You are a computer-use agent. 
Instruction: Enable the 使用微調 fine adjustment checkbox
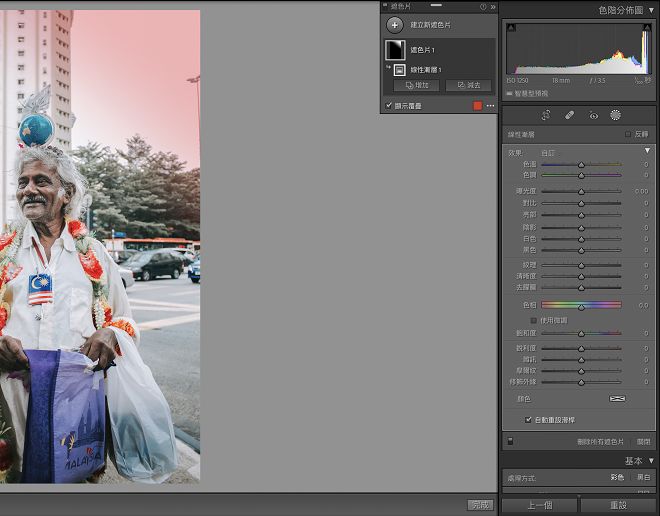534,321
